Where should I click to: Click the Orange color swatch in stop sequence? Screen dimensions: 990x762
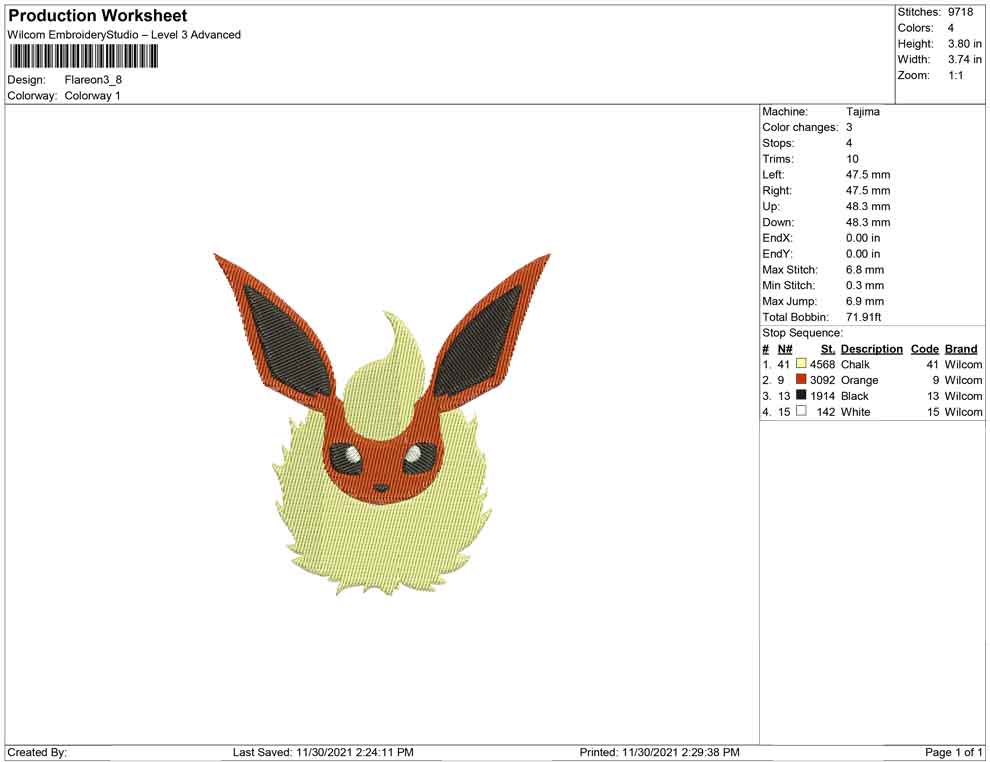[801, 380]
